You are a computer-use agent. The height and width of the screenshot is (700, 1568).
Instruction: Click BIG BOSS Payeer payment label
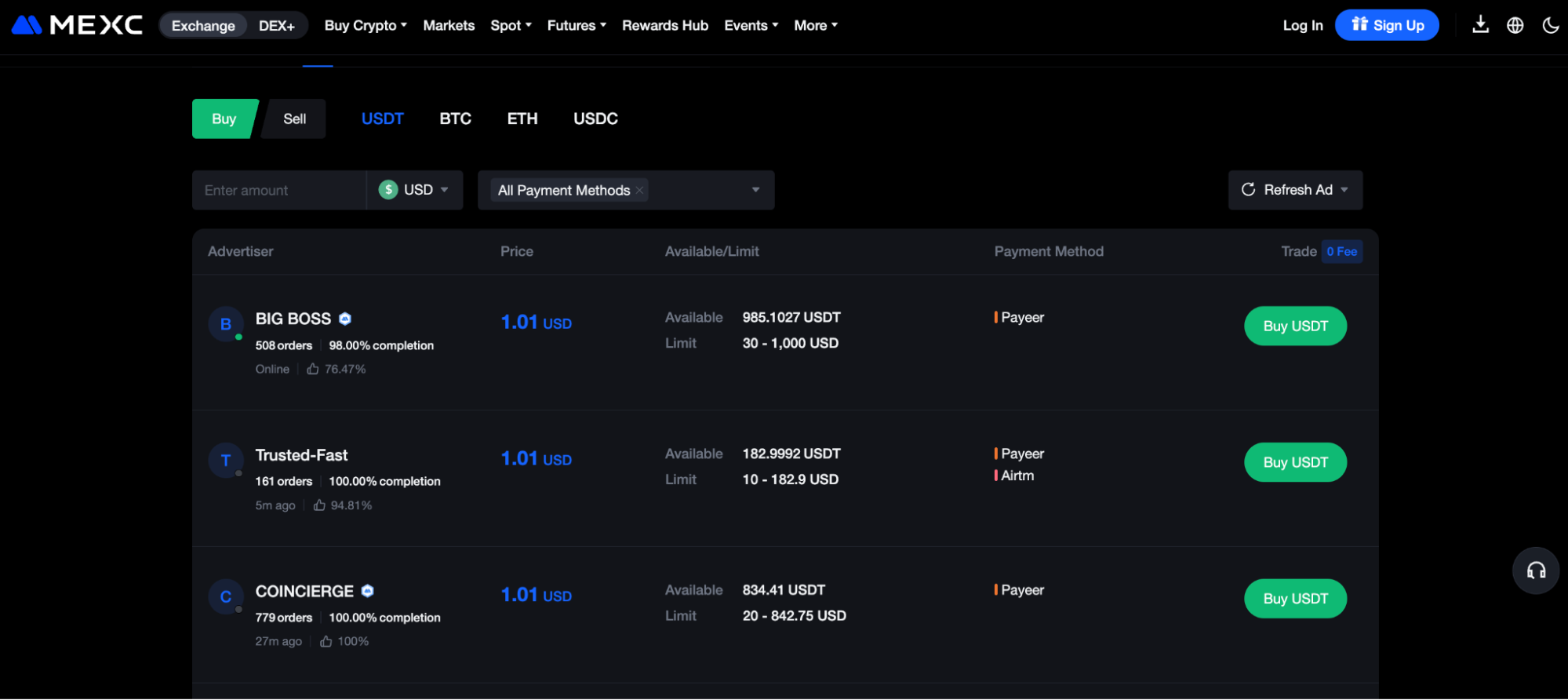[x=1023, y=317]
